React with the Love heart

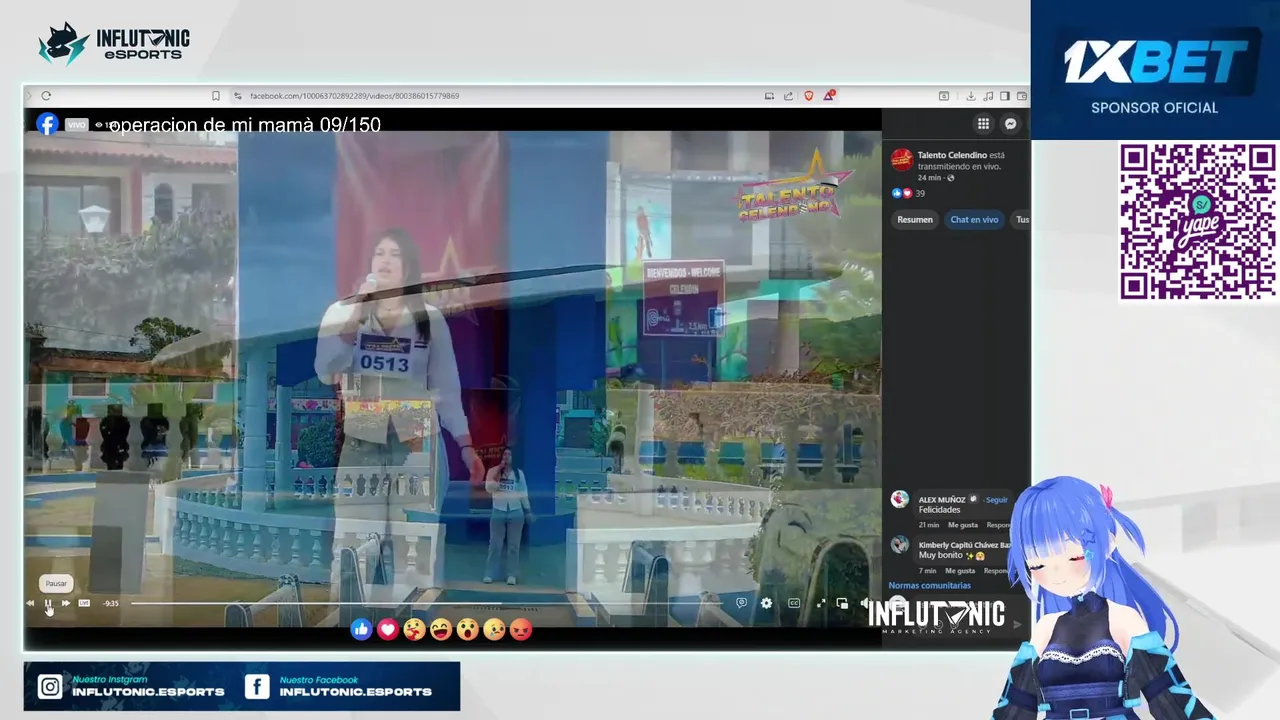pyautogui.click(x=388, y=629)
